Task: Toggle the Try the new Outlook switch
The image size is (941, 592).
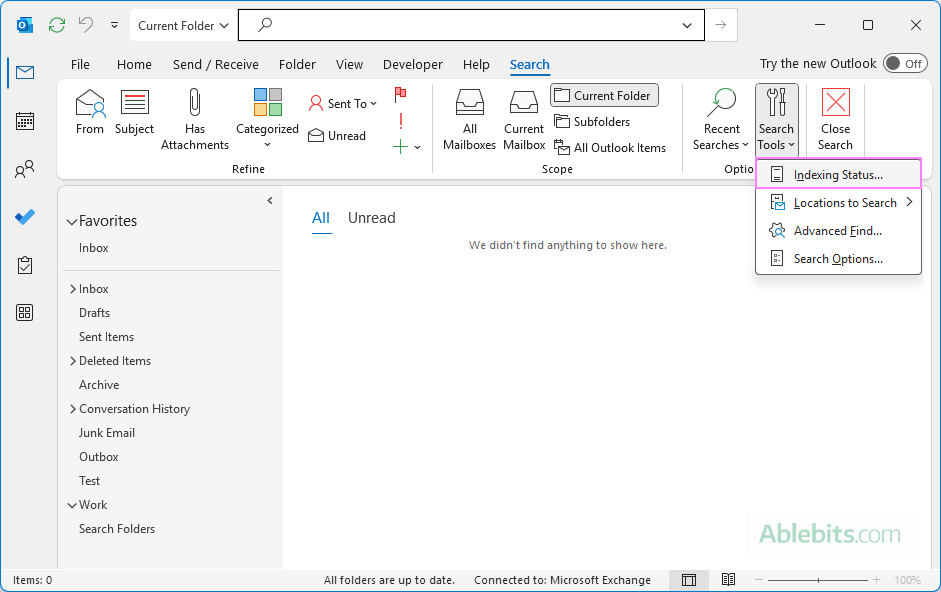Action: [905, 63]
